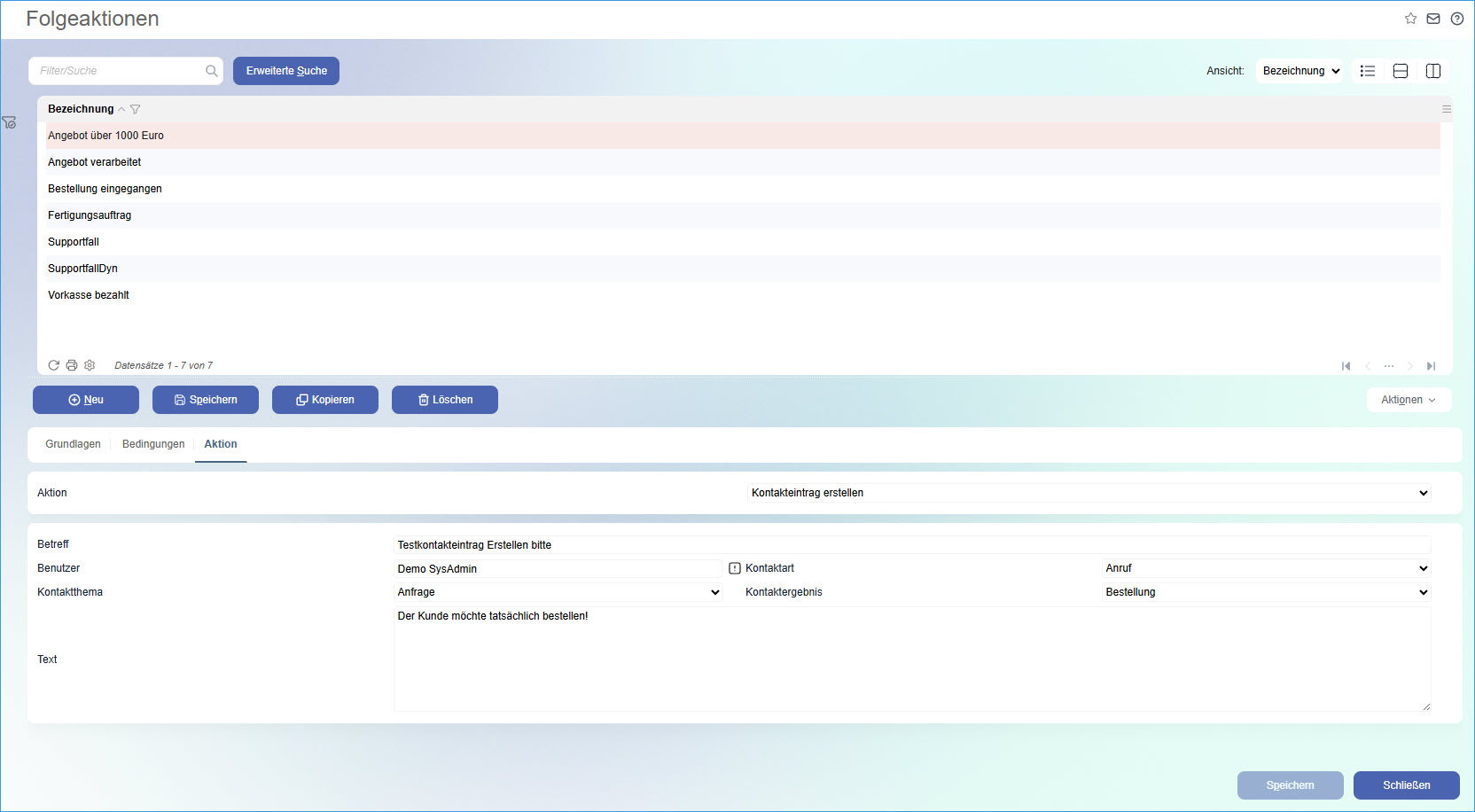1475x812 pixels.
Task: Click the Löschen button
Action: [x=445, y=400]
